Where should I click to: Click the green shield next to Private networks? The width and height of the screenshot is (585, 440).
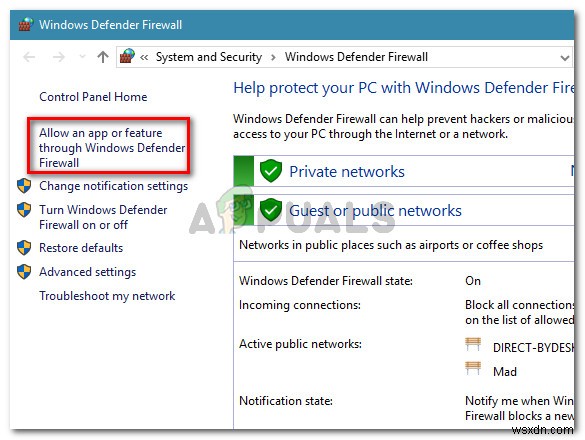[271, 171]
